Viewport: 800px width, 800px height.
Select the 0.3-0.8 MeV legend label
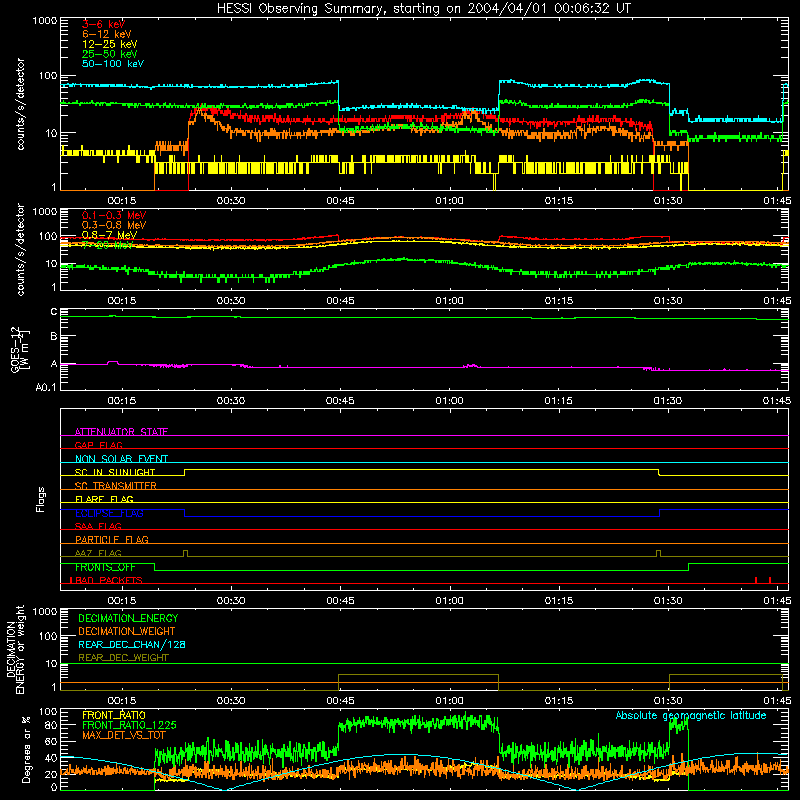(x=114, y=225)
